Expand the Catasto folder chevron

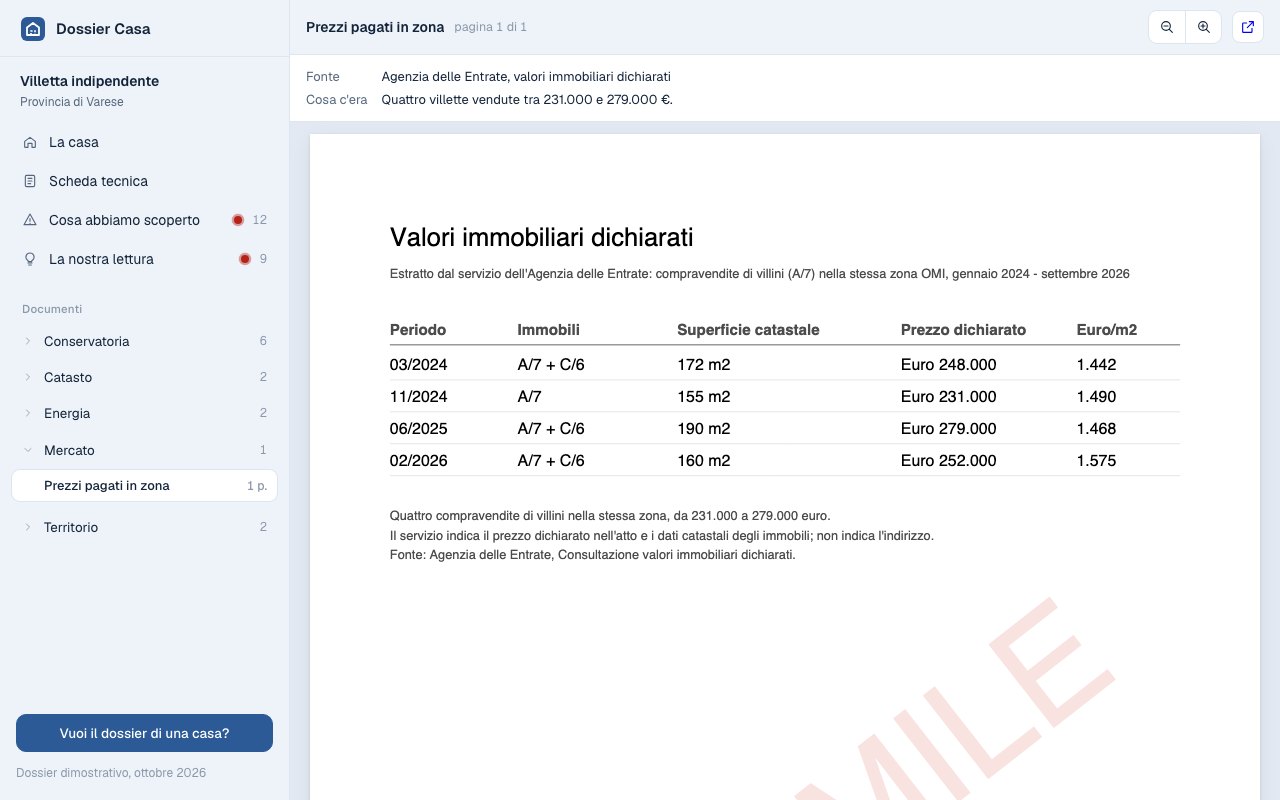[28, 377]
